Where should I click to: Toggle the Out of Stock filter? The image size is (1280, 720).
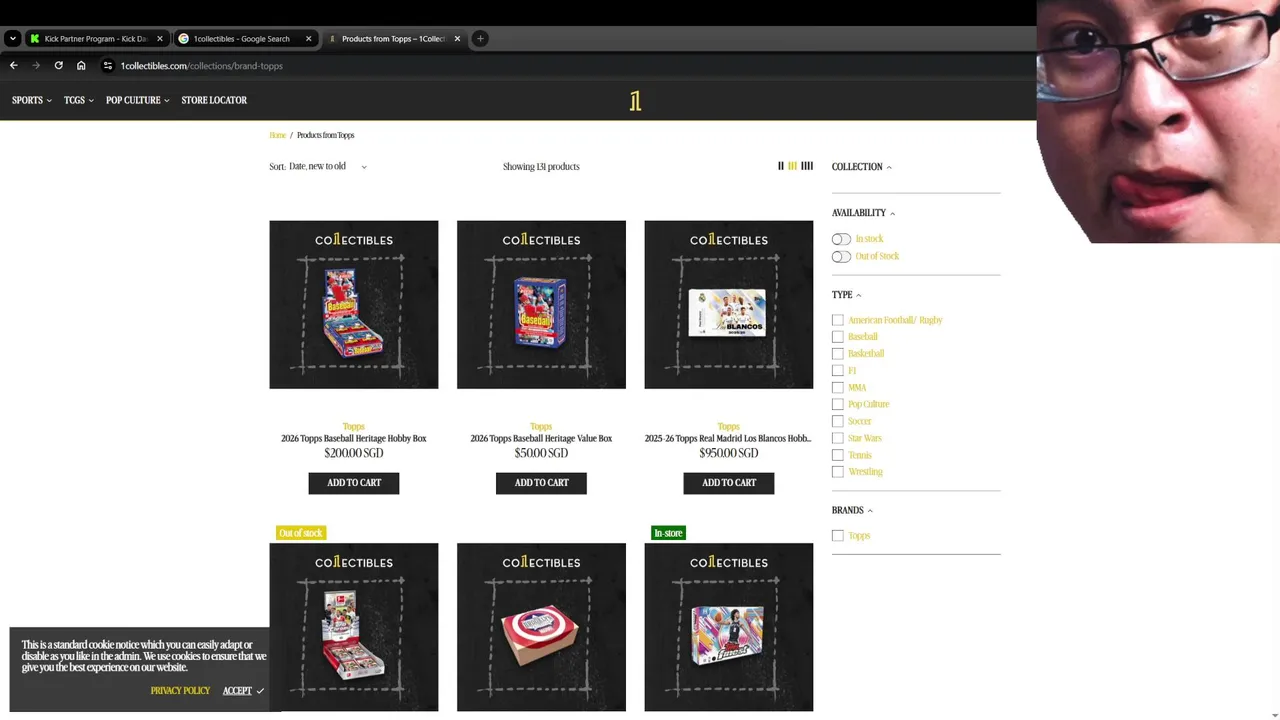841,257
